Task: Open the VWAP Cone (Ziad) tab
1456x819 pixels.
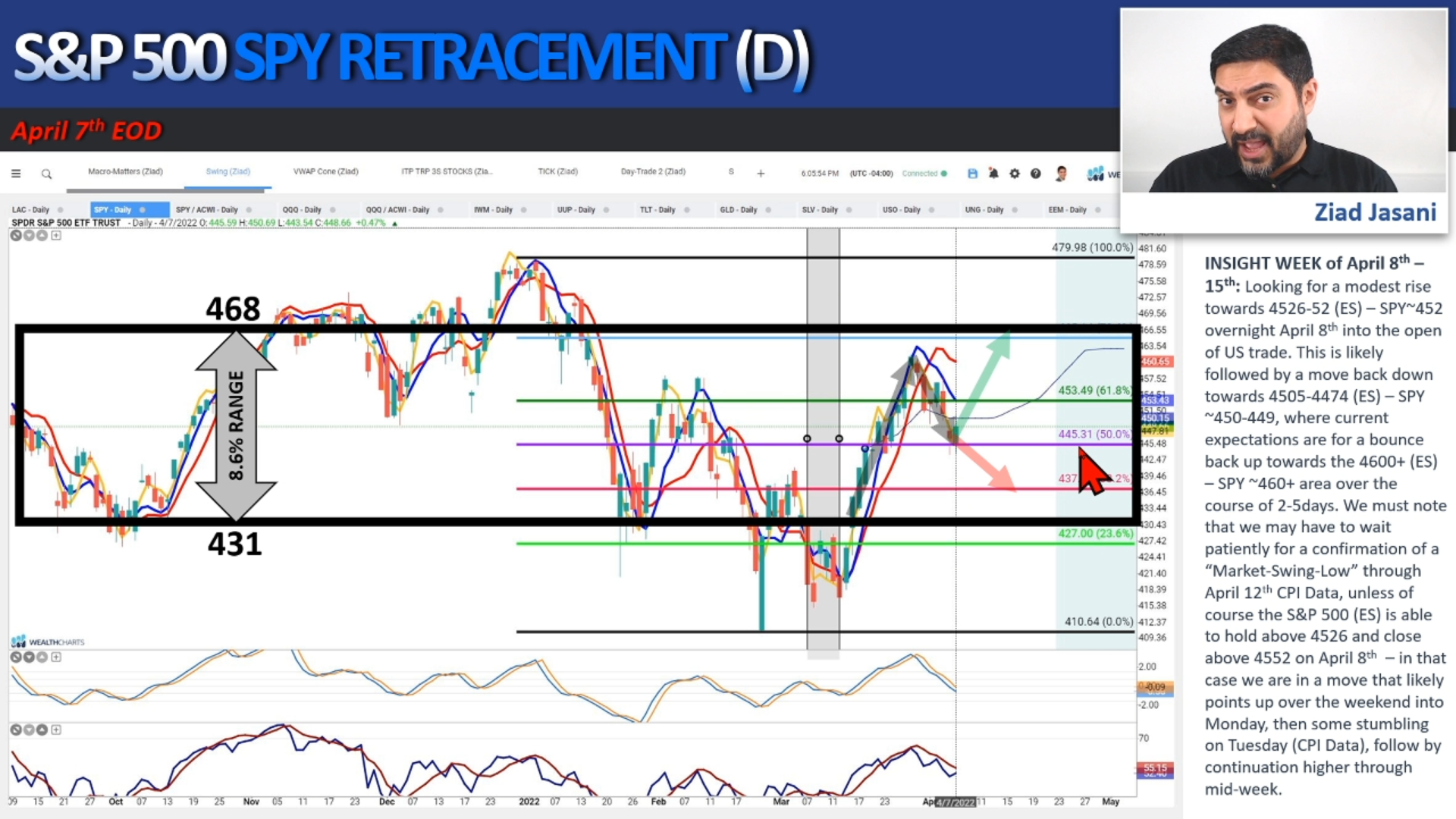Action: [325, 171]
